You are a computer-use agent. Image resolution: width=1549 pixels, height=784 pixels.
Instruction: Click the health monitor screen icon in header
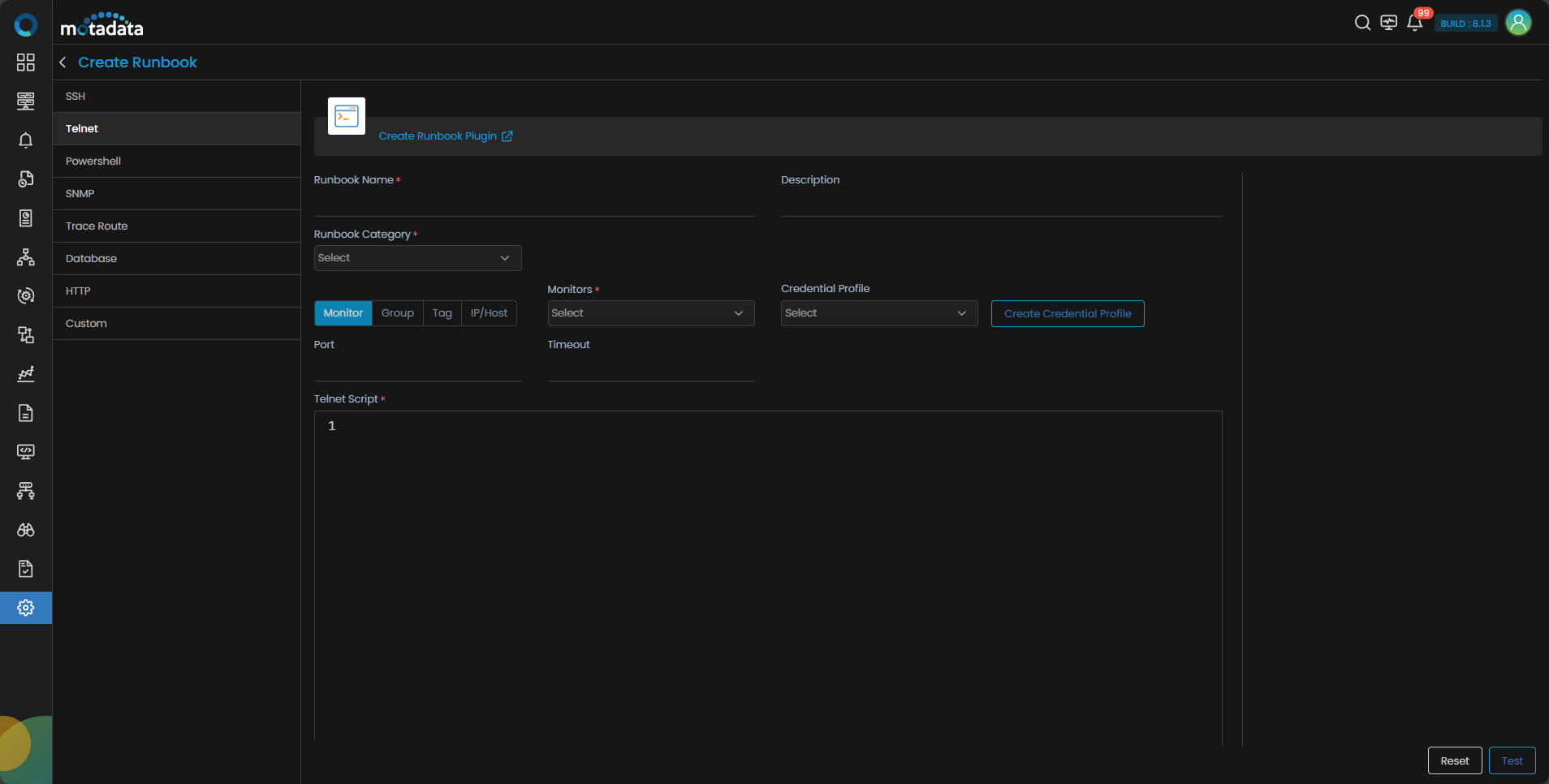tap(1389, 23)
